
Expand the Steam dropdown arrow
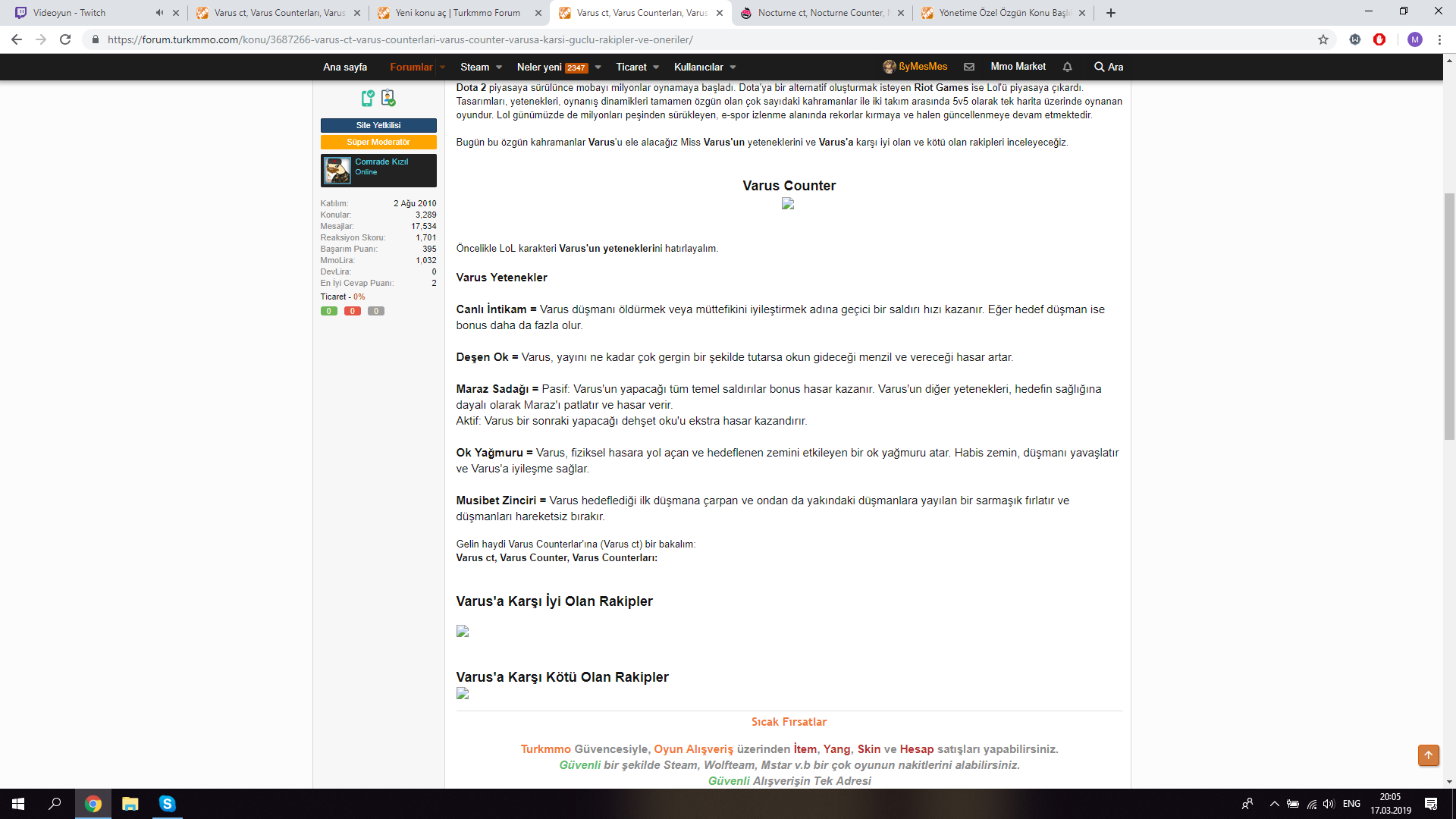499,67
